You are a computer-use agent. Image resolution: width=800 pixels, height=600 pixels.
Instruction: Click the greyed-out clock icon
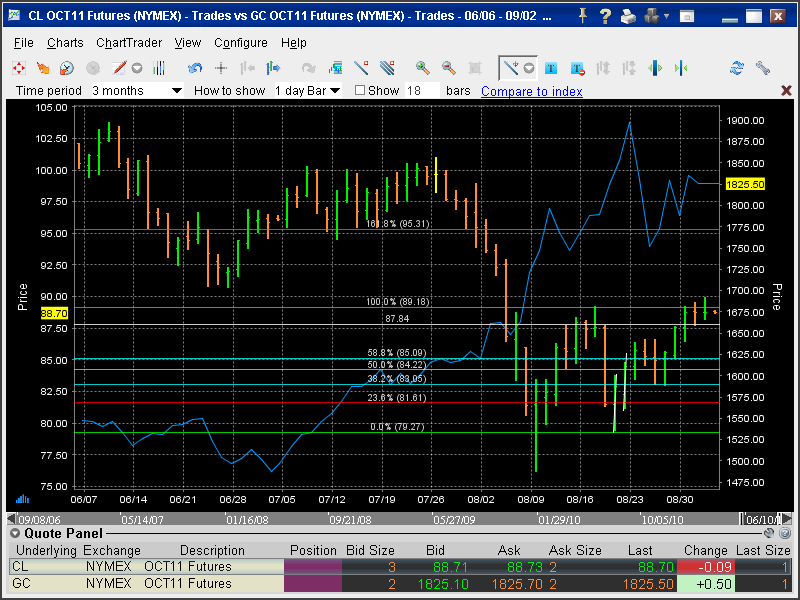93,68
